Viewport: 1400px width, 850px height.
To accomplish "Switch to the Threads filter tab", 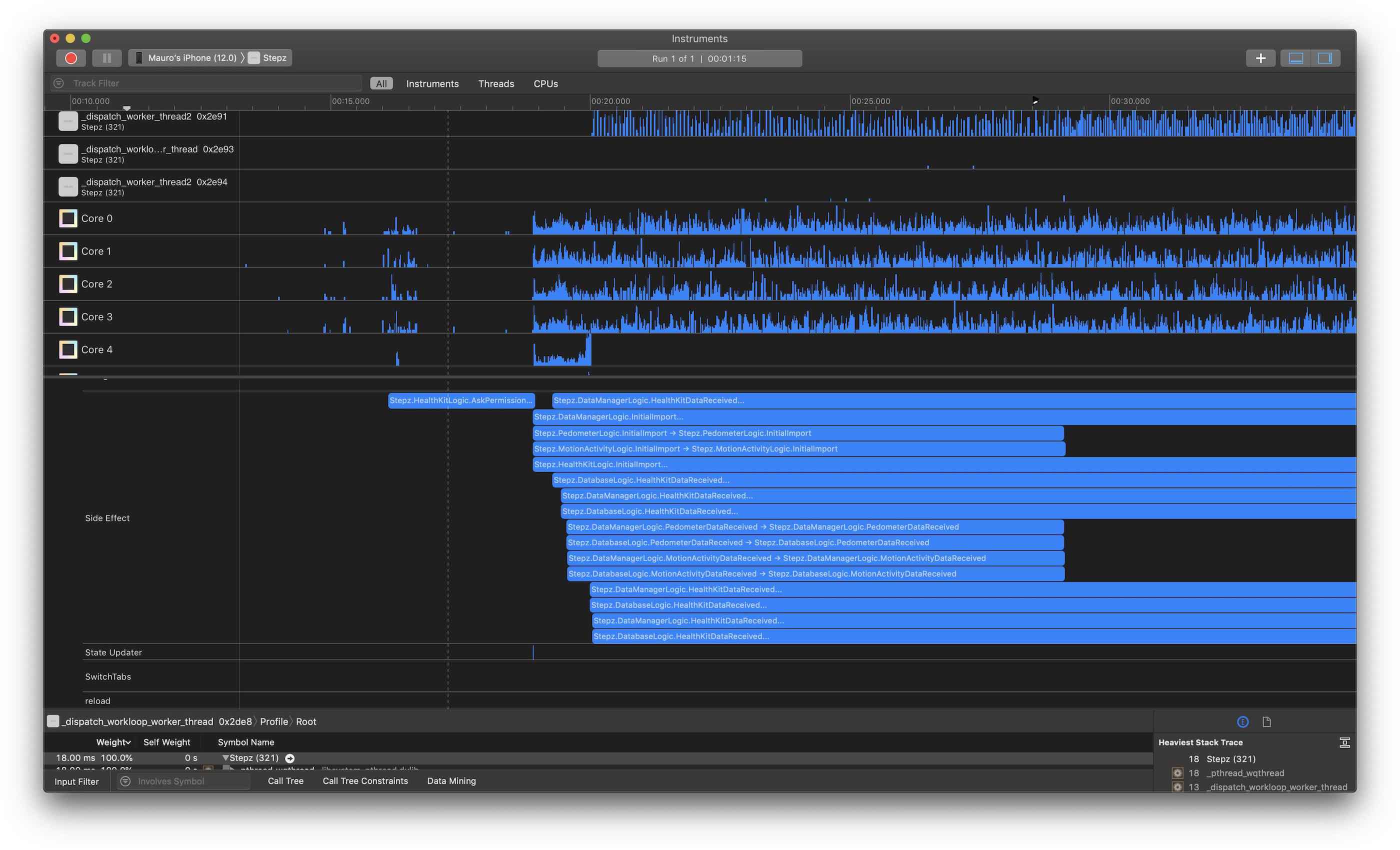I will pyautogui.click(x=495, y=83).
